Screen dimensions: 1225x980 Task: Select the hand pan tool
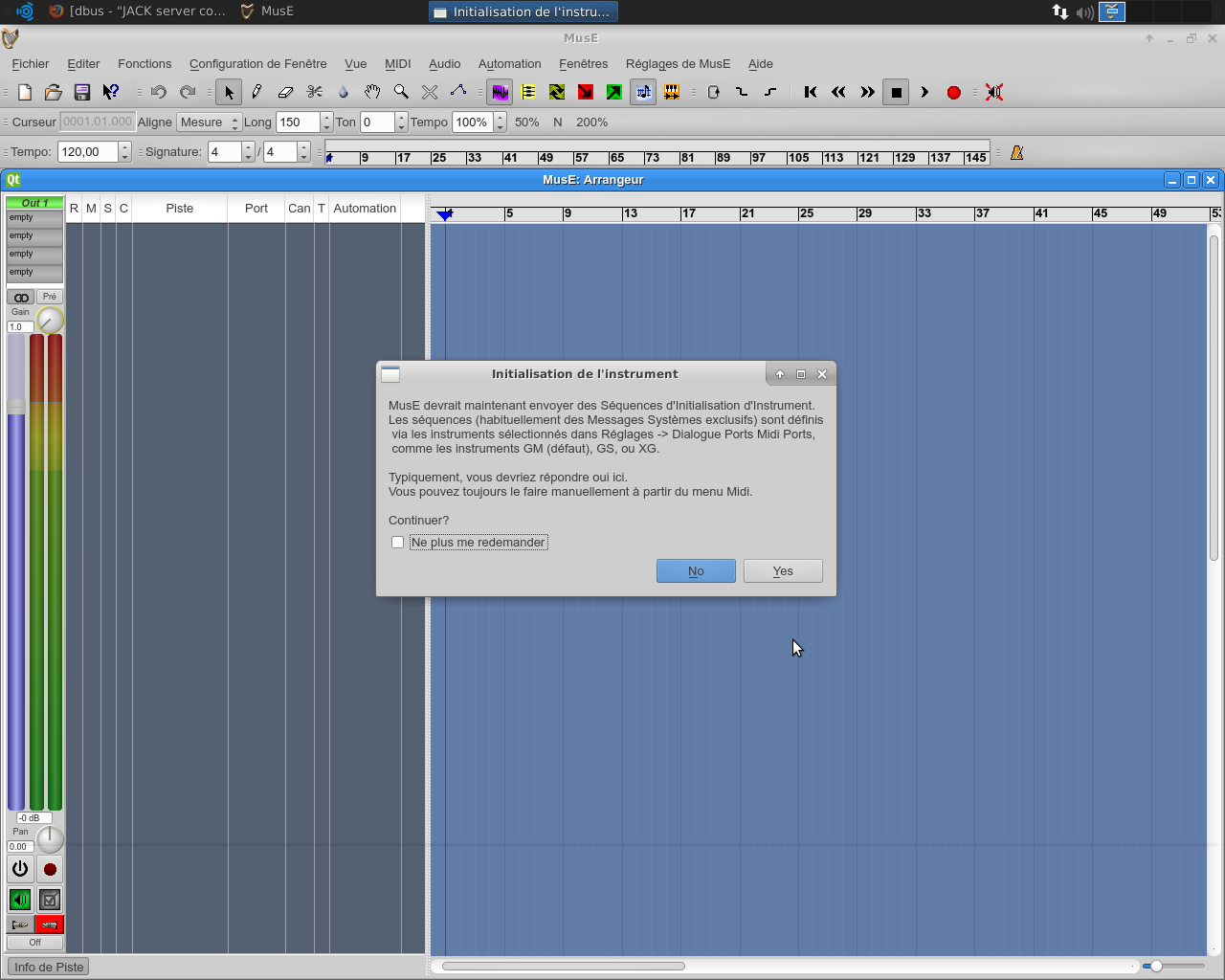pyautogui.click(x=372, y=92)
